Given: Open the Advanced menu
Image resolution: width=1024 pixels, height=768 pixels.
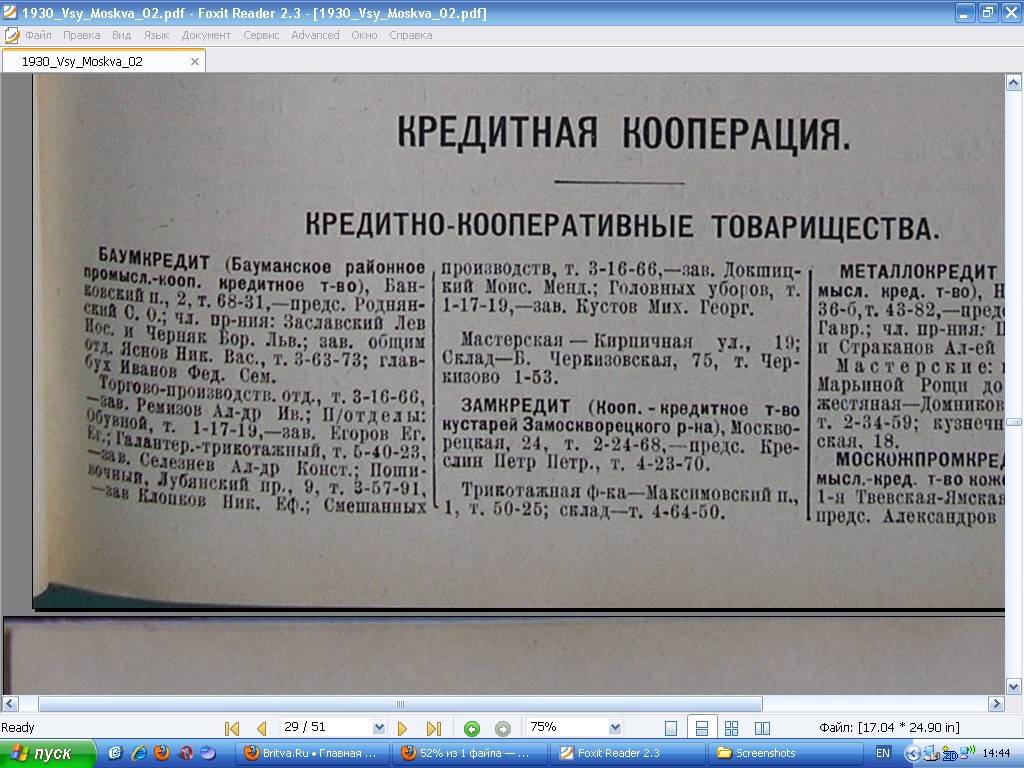Looking at the screenshot, I should point(315,35).
